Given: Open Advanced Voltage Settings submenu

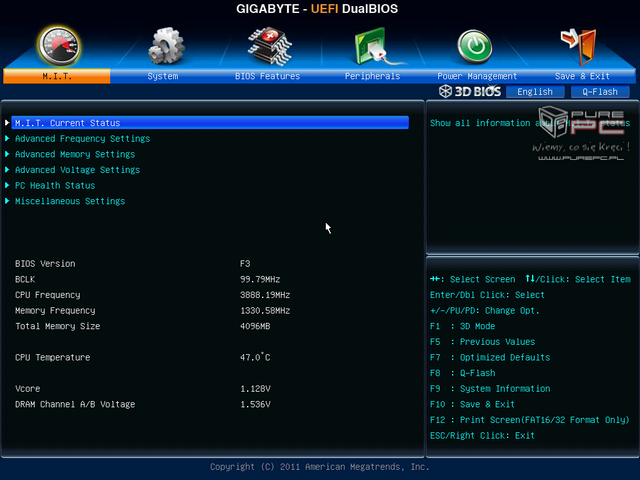Looking at the screenshot, I should tap(78, 170).
